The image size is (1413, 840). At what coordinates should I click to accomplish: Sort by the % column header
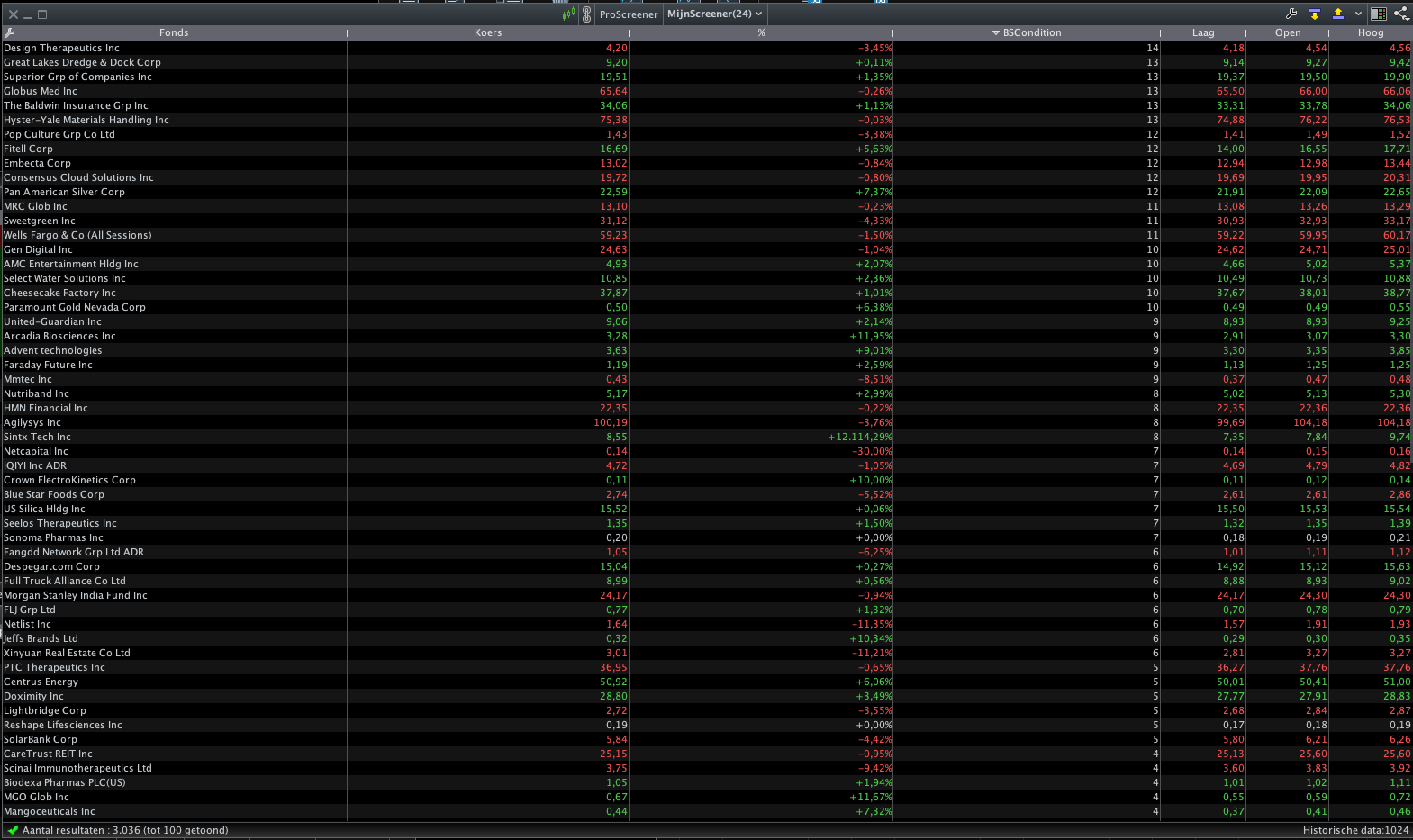tap(761, 32)
